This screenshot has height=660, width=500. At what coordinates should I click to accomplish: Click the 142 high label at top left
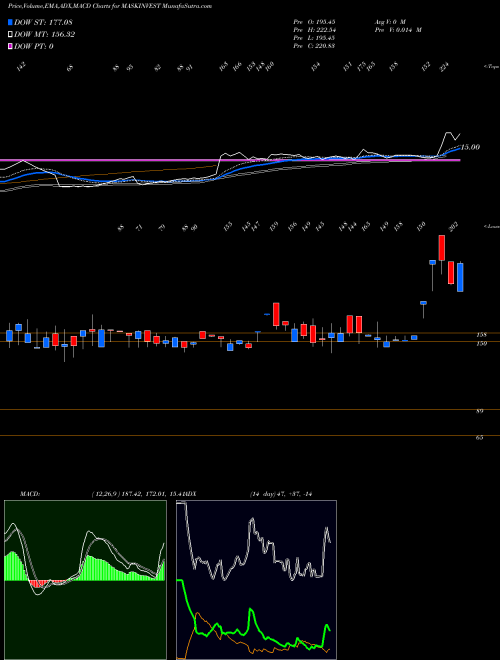tap(21, 66)
